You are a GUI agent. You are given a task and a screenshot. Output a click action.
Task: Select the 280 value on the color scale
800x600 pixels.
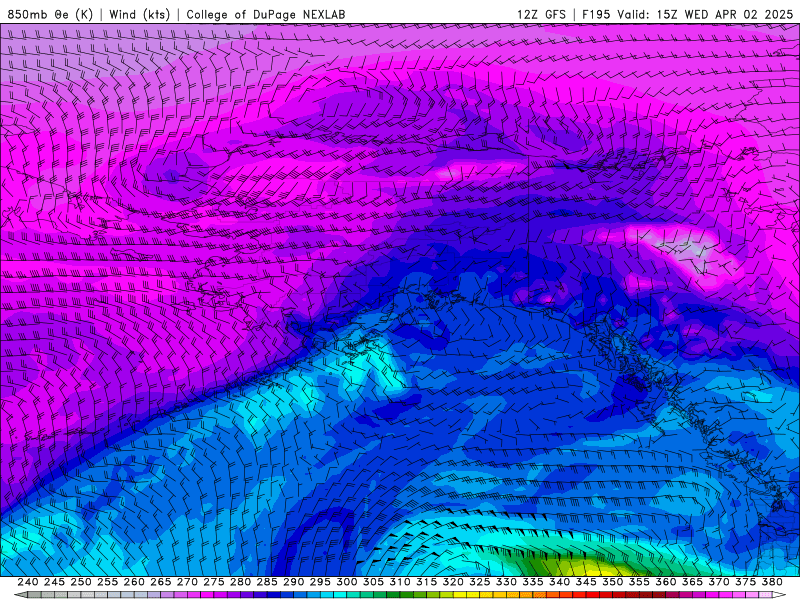(x=240, y=582)
